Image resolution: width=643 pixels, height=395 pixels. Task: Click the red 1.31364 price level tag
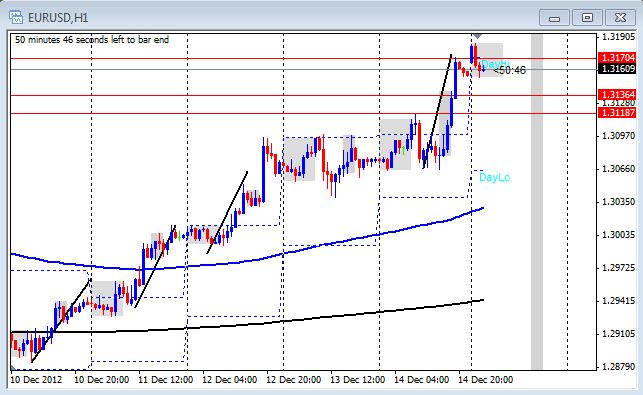coord(617,95)
